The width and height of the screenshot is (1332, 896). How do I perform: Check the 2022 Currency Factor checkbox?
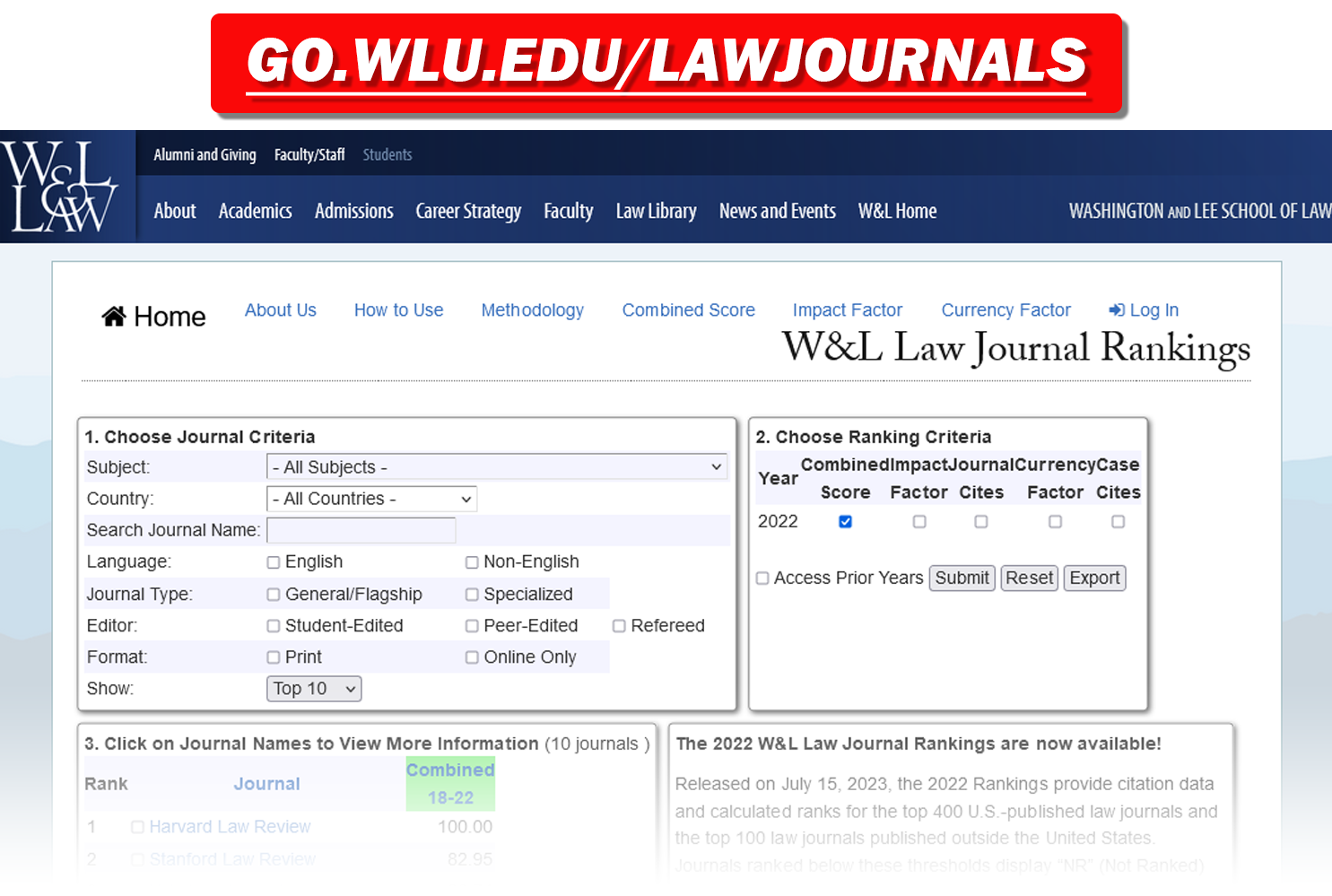tap(1056, 522)
